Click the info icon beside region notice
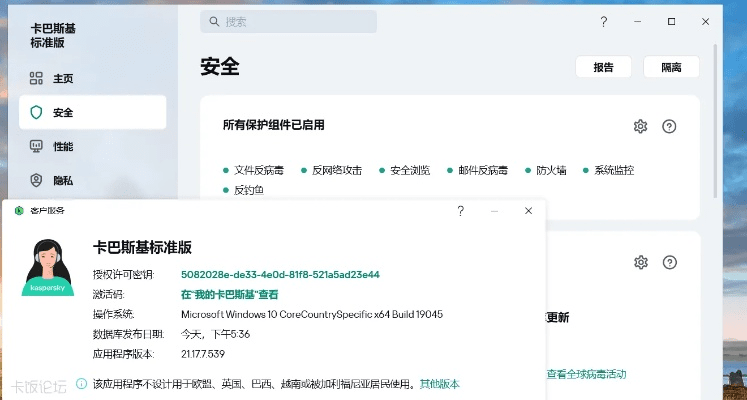The width and height of the screenshot is (747, 400). coord(81,383)
